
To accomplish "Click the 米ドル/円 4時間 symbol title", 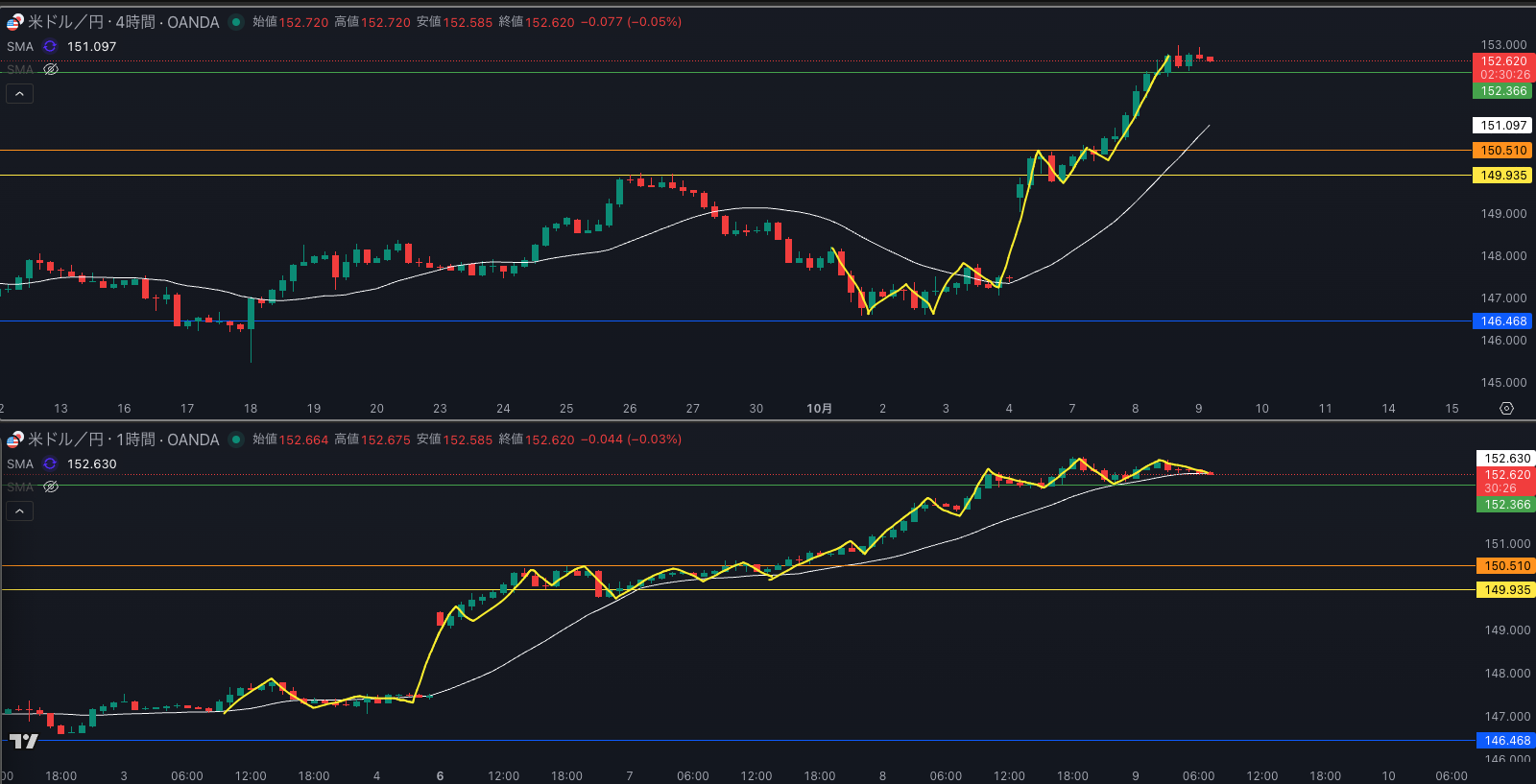I will pos(123,22).
